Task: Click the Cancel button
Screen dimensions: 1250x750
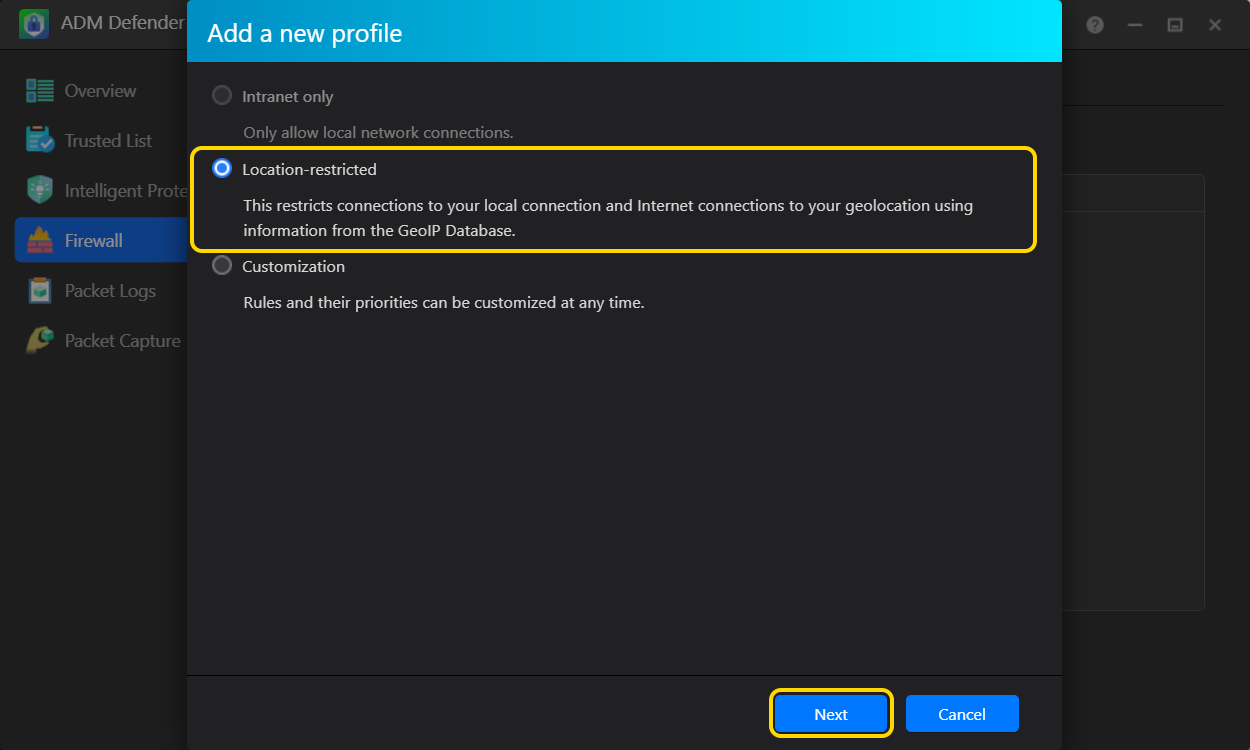Action: pos(962,714)
